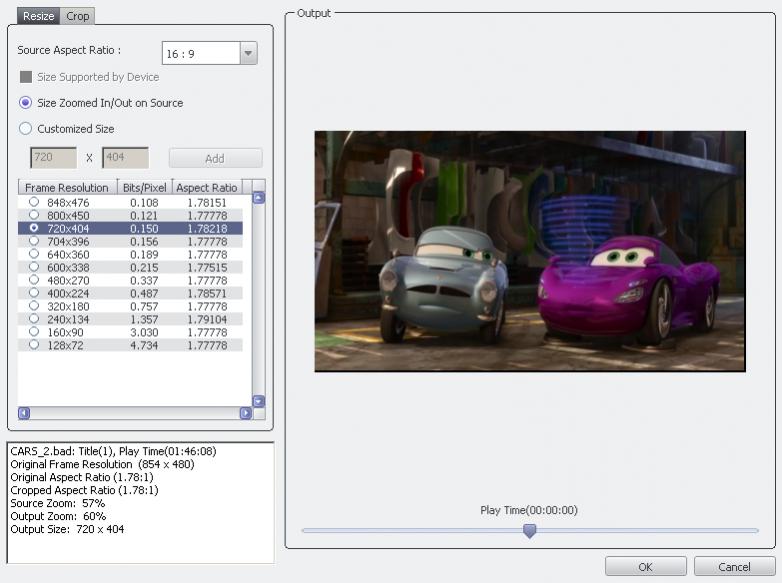This screenshot has width=782, height=583.
Task: Toggle Size Supported by Device checkbox
Action: tap(26, 77)
